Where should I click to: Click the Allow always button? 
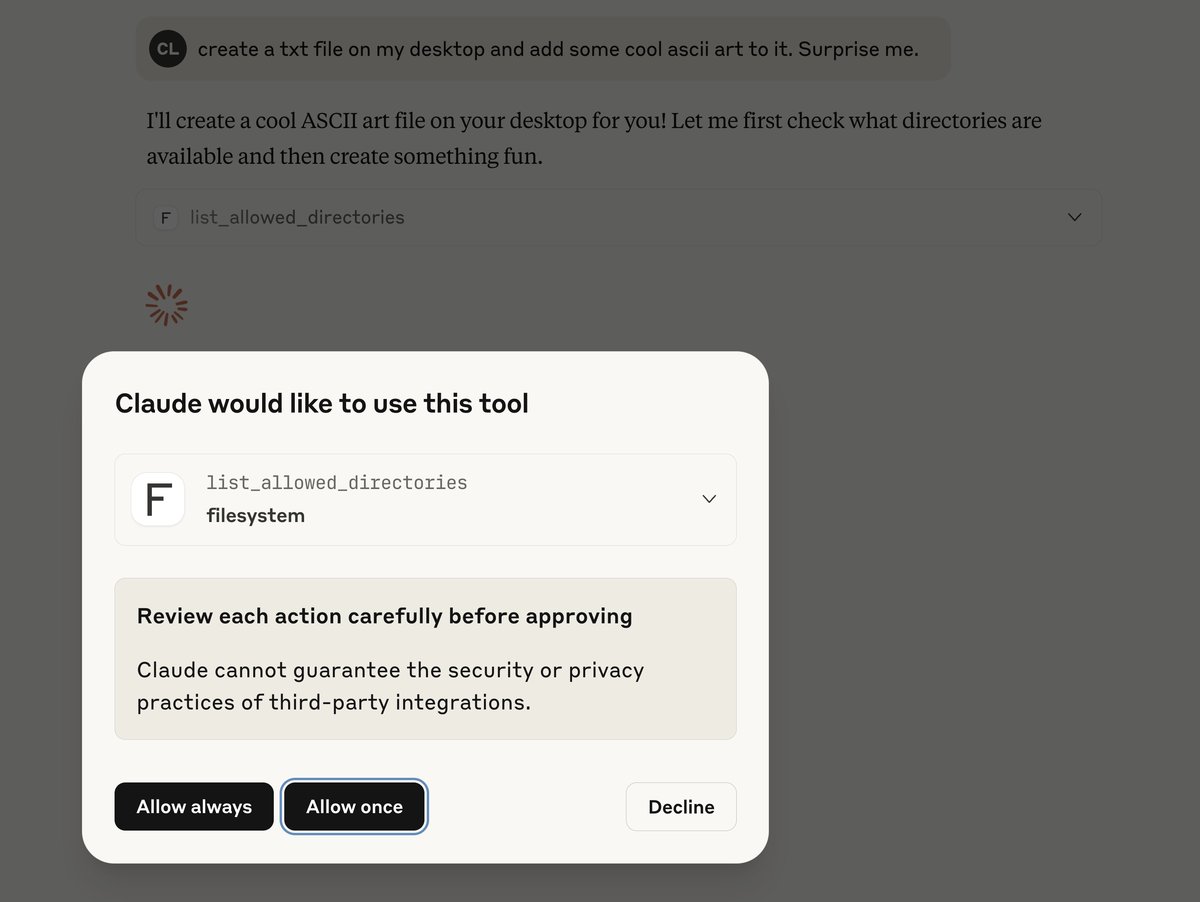[194, 807]
